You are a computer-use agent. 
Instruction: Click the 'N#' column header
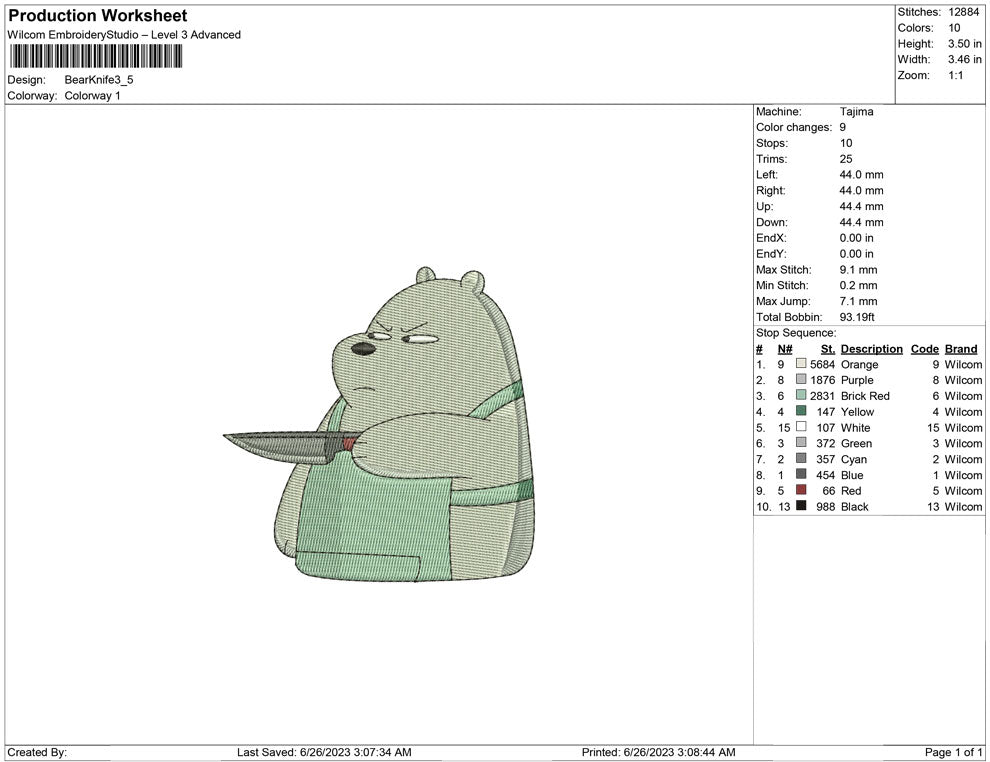click(785, 349)
